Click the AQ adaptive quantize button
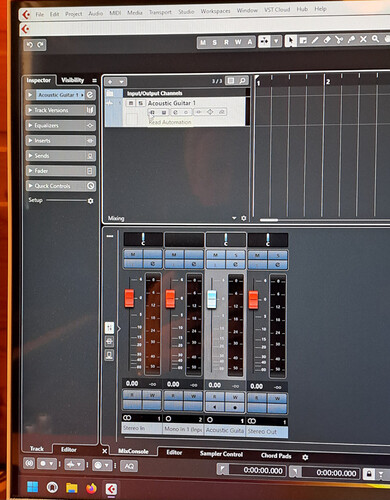 [x=129, y=466]
